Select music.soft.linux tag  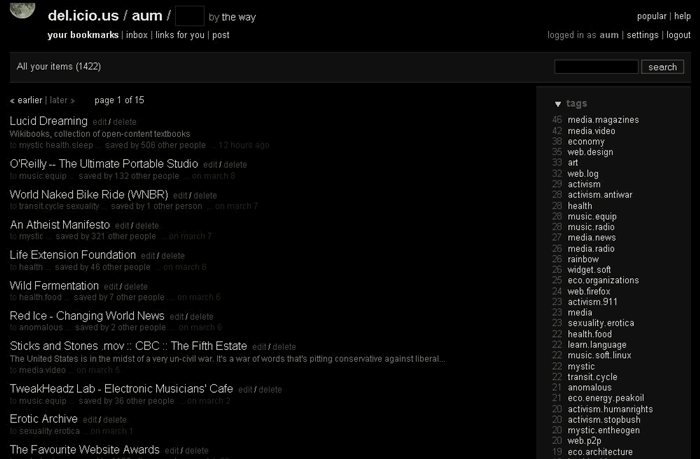(599, 355)
